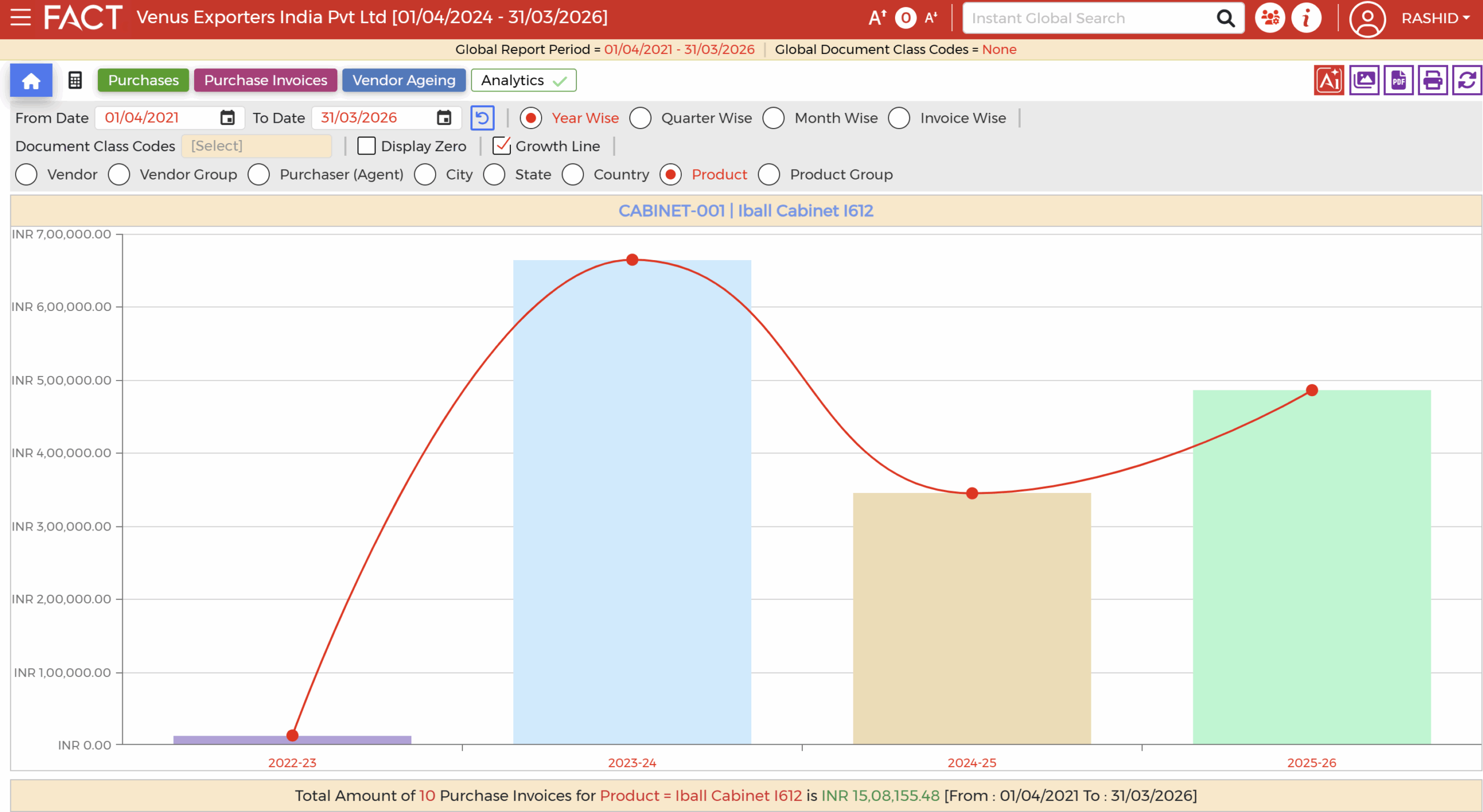Select the Vendor Group radio option
Viewport: 1483px width, 812px height.
coord(119,174)
